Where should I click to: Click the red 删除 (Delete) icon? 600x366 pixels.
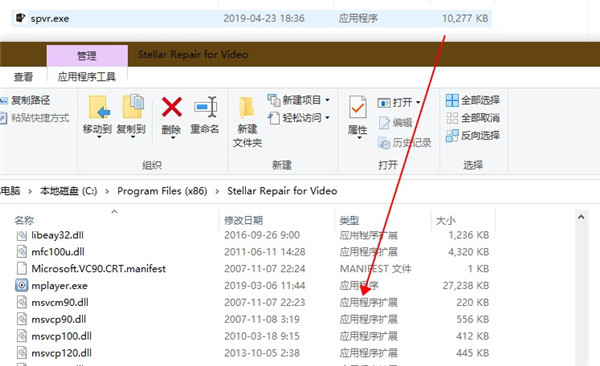(171, 107)
